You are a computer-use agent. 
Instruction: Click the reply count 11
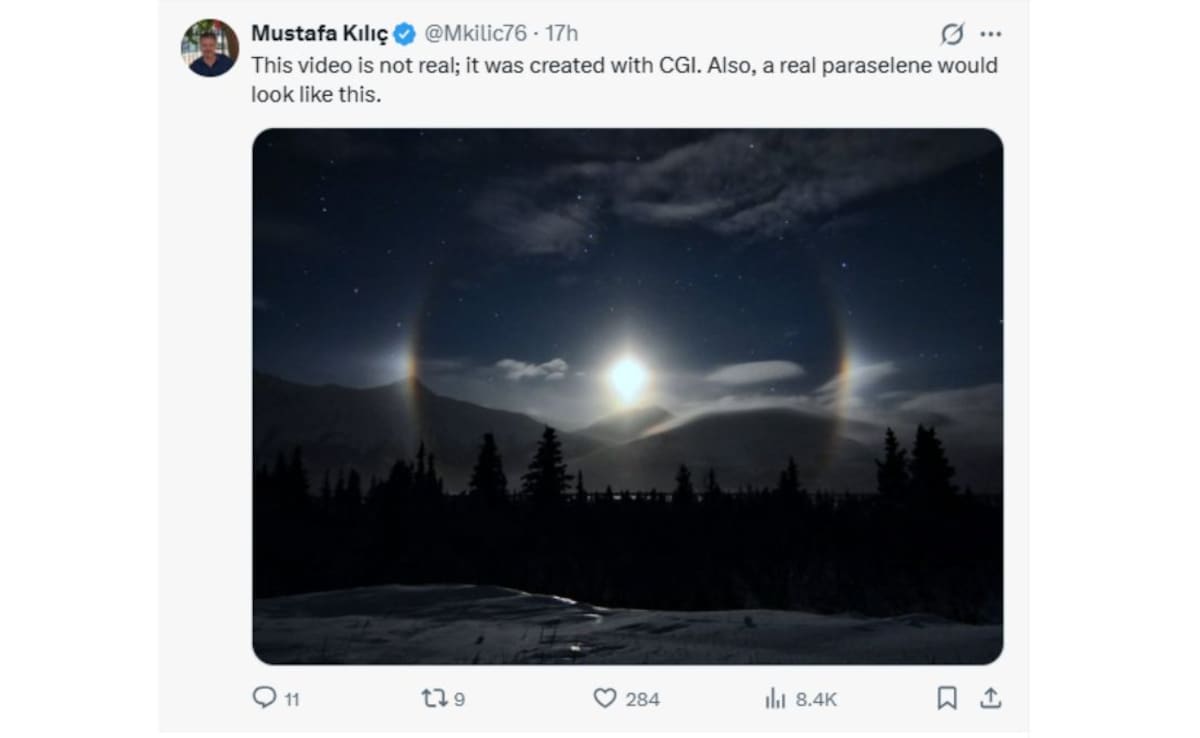pos(291,700)
